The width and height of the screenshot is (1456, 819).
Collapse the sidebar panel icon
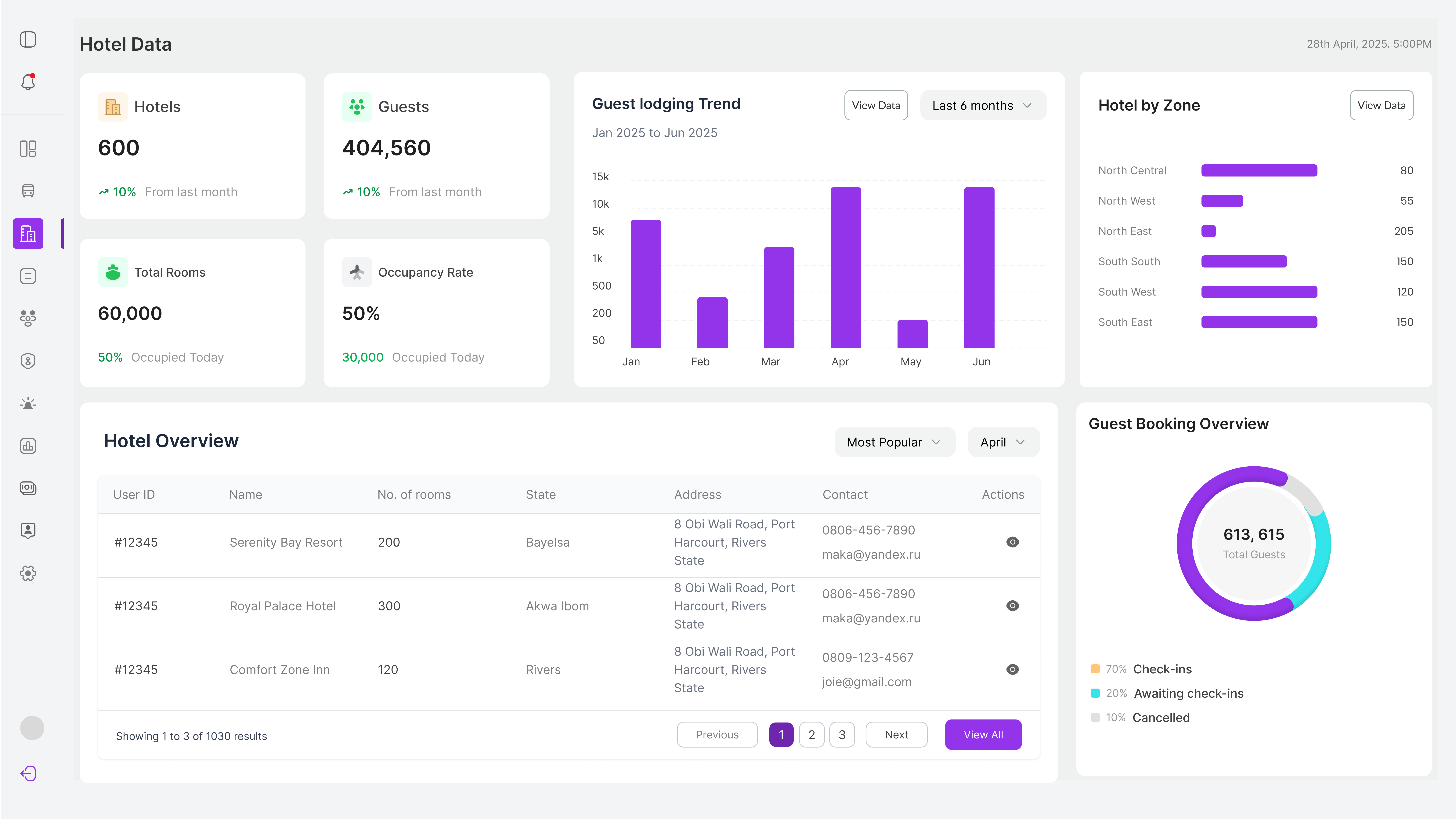pos(28,40)
